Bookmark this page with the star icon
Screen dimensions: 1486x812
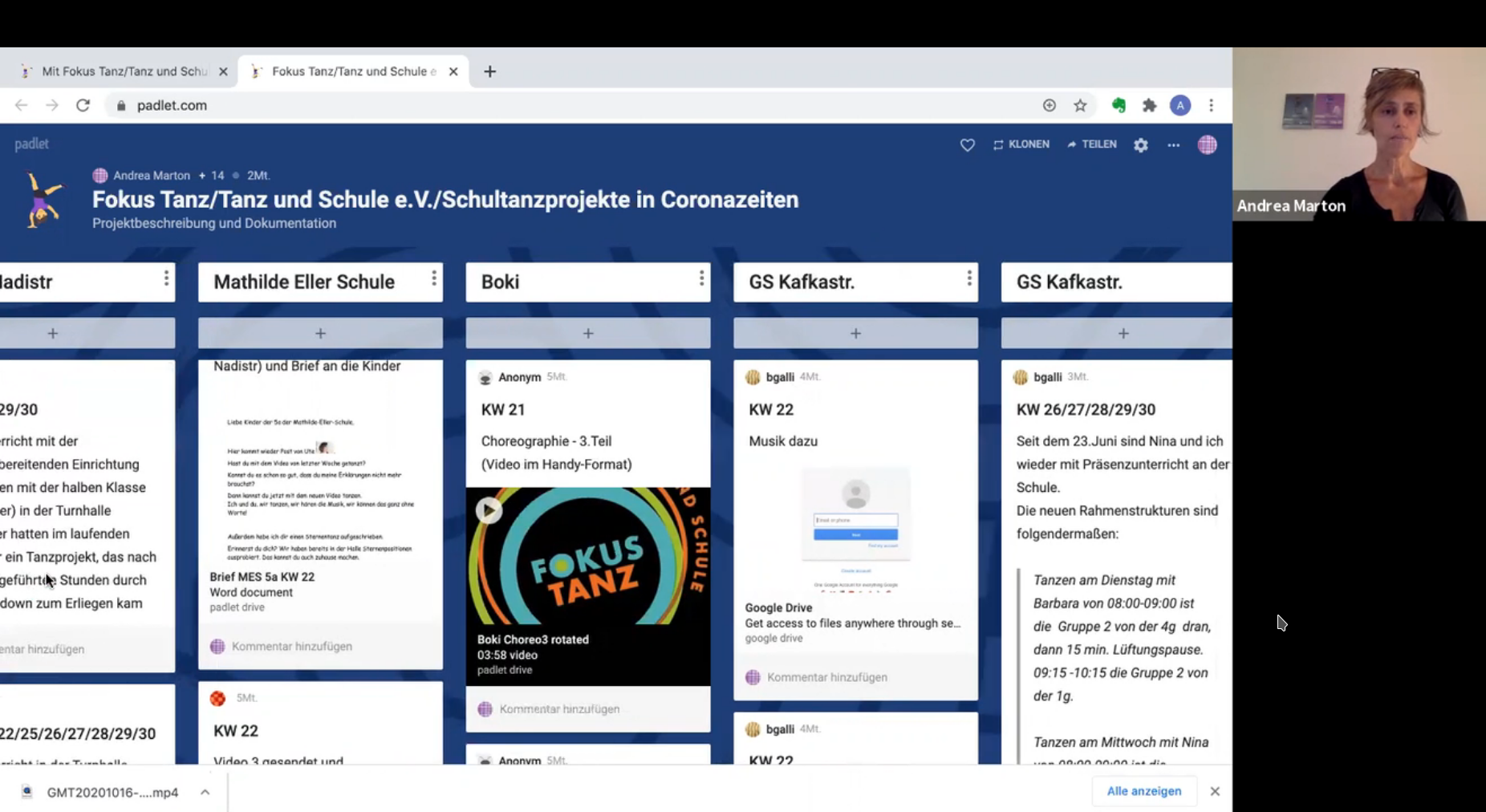pos(1081,105)
